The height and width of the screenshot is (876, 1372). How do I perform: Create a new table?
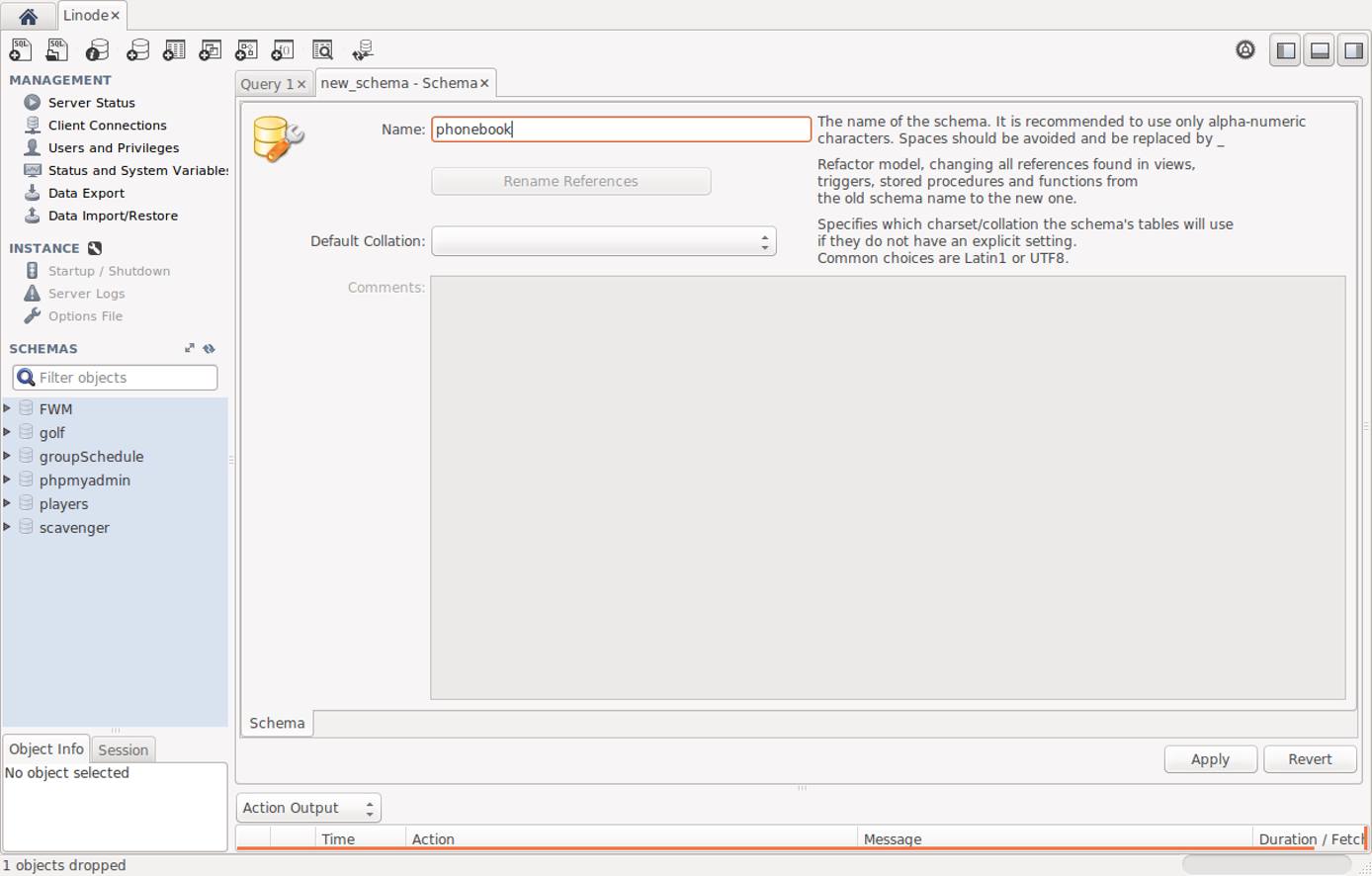(x=174, y=49)
